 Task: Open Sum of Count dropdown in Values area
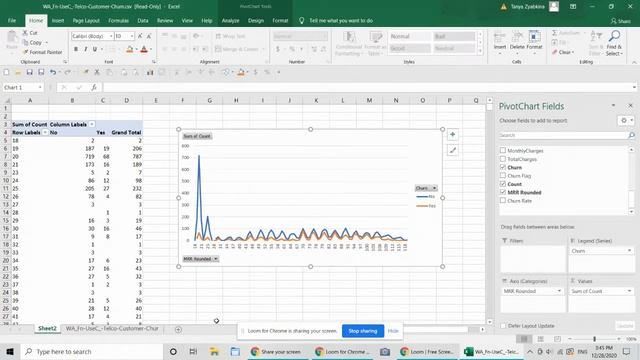click(629, 291)
